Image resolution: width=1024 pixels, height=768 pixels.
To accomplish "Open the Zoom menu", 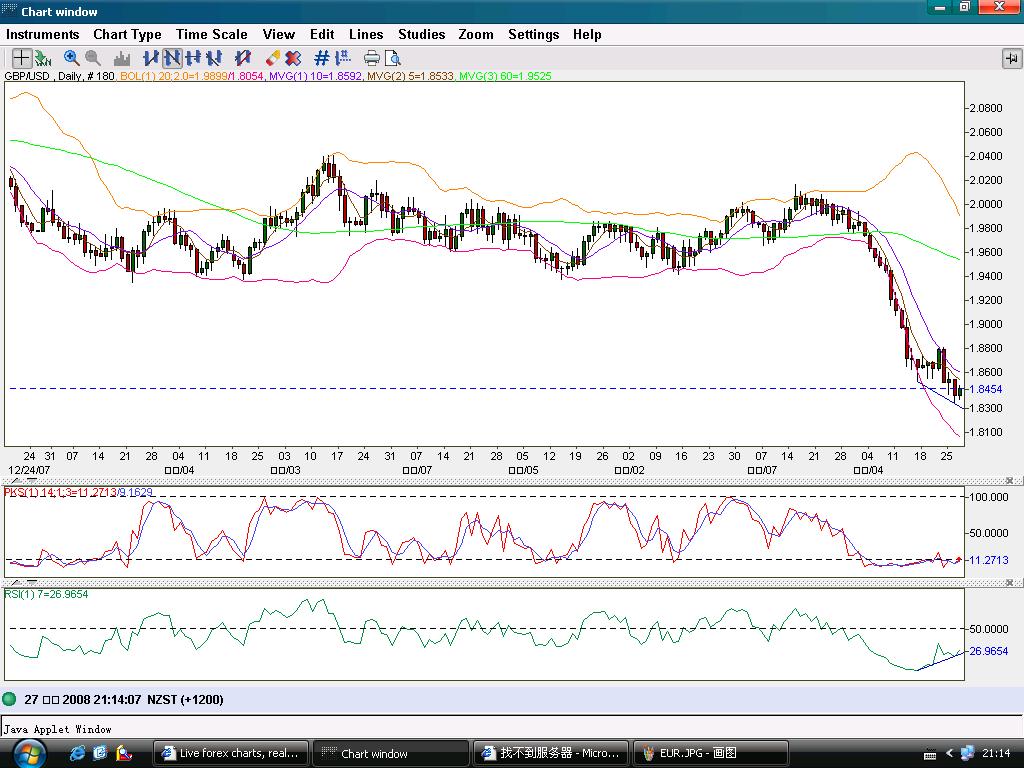I will tap(476, 35).
